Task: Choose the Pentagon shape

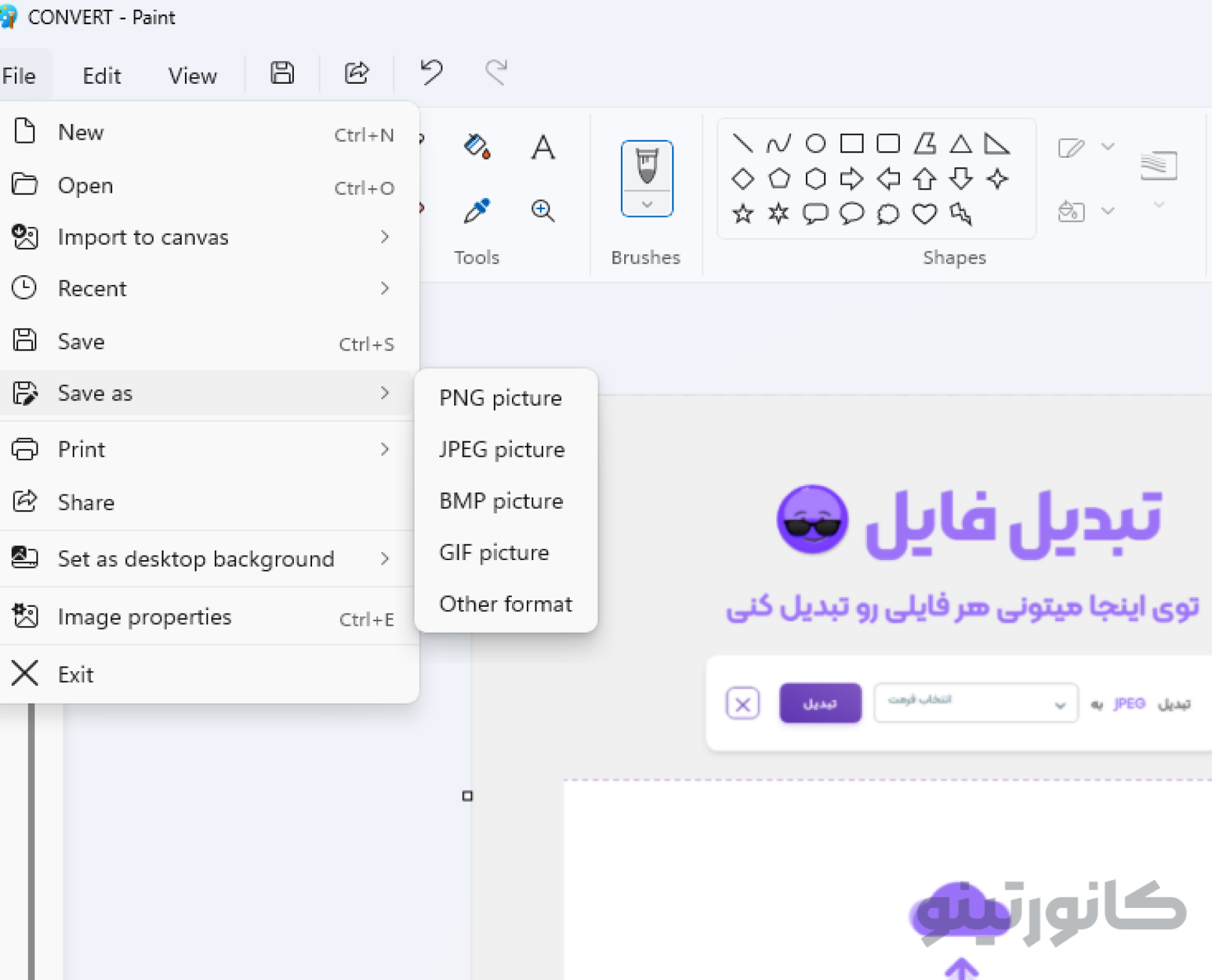Action: pos(779,178)
